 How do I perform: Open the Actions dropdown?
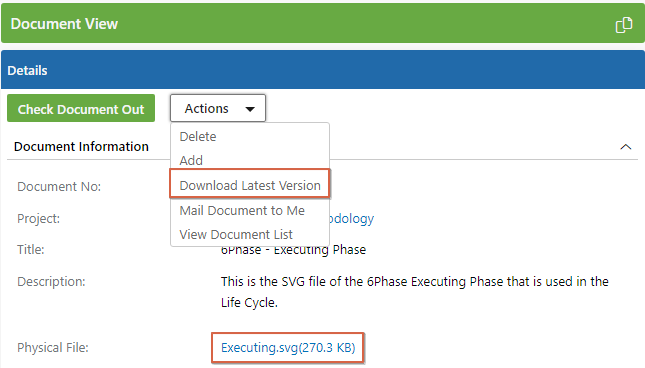pyautogui.click(x=218, y=108)
